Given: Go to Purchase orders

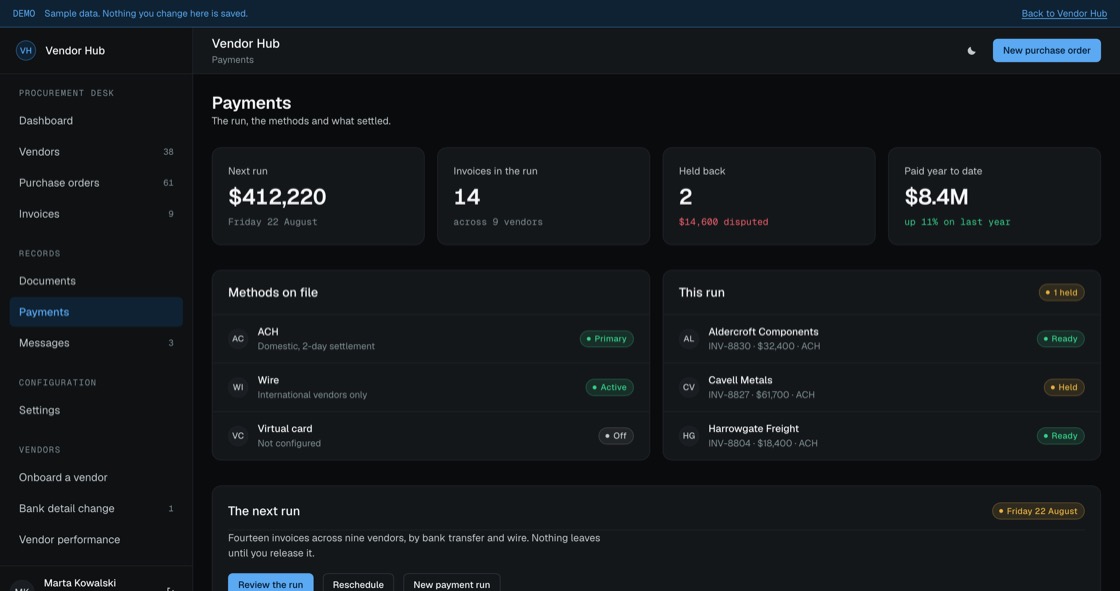Looking at the screenshot, I should point(96,183).
